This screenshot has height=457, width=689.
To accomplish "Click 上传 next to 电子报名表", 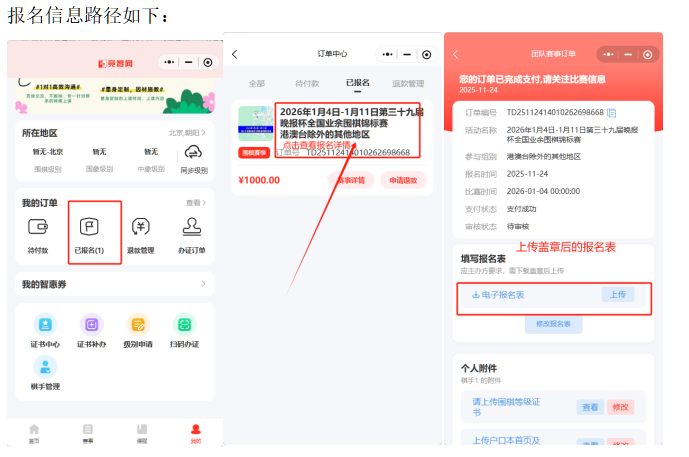I will (617, 295).
